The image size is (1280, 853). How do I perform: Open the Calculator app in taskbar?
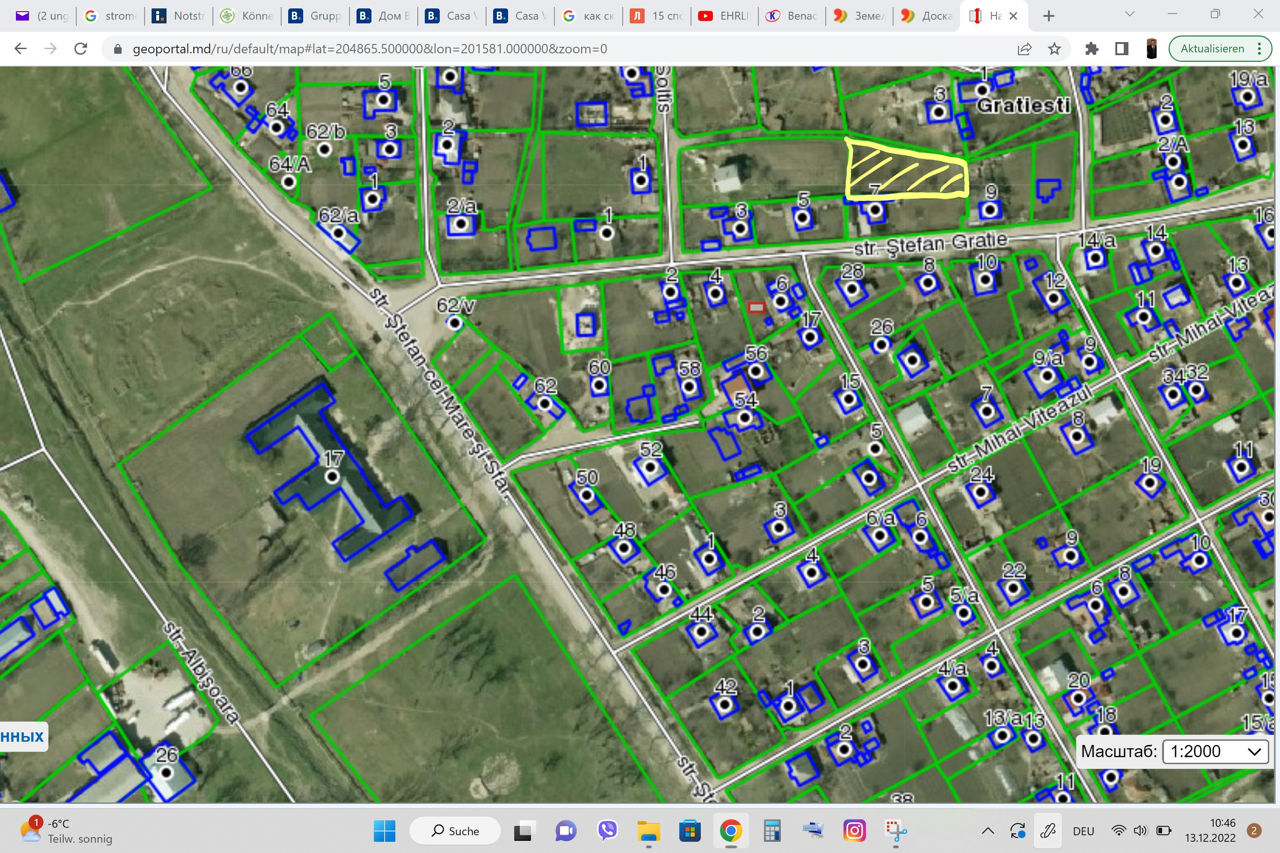coord(771,830)
